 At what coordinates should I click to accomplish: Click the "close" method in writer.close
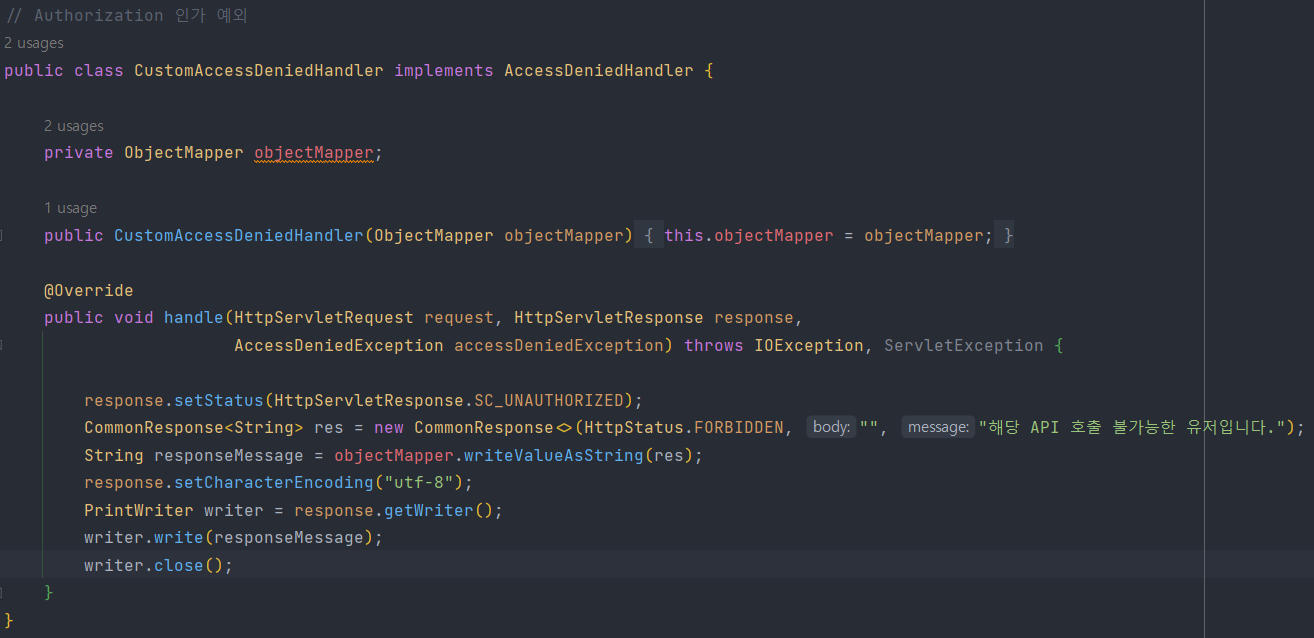pyautogui.click(x=178, y=565)
